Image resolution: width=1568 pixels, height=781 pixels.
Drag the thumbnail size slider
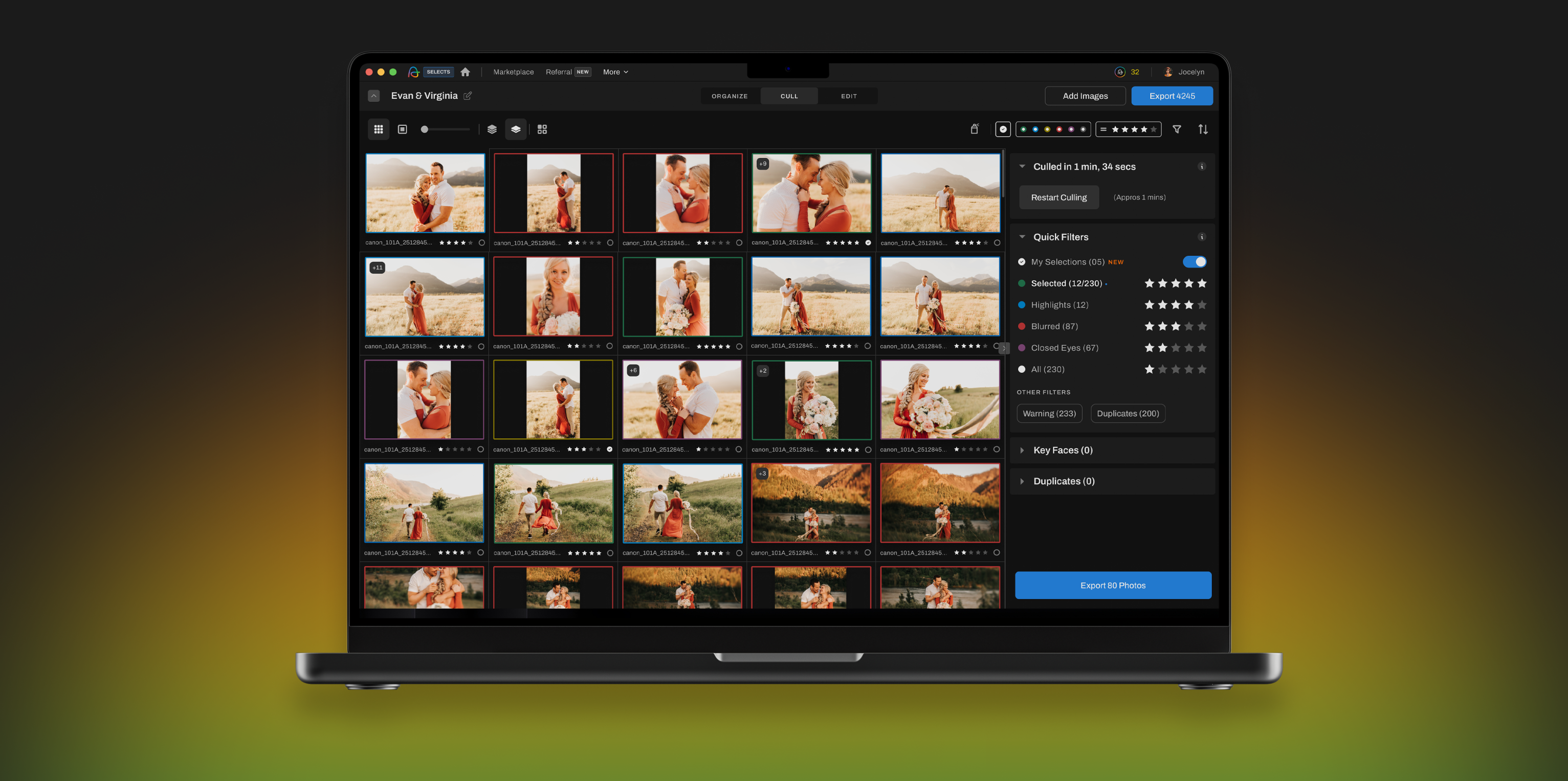(x=425, y=129)
